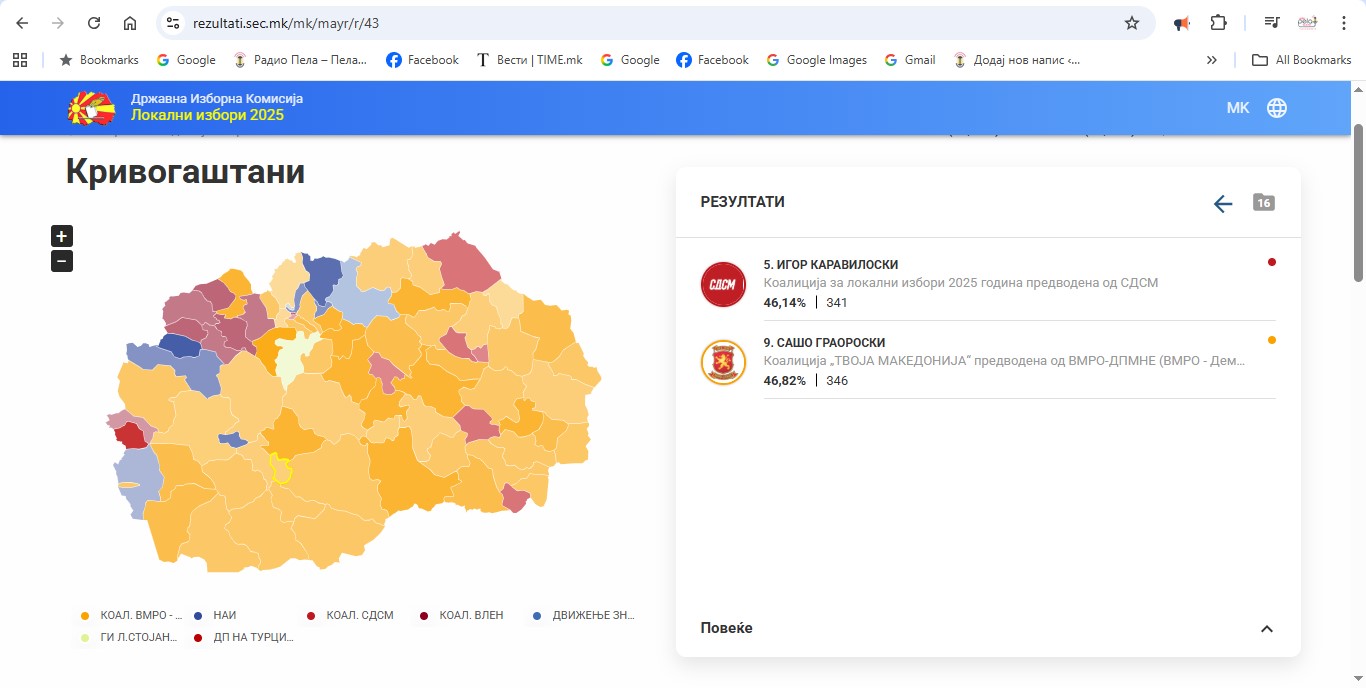Viewport: 1366px width, 688px height.
Task: Zoom out on the map with minus button
Action: 62,262
